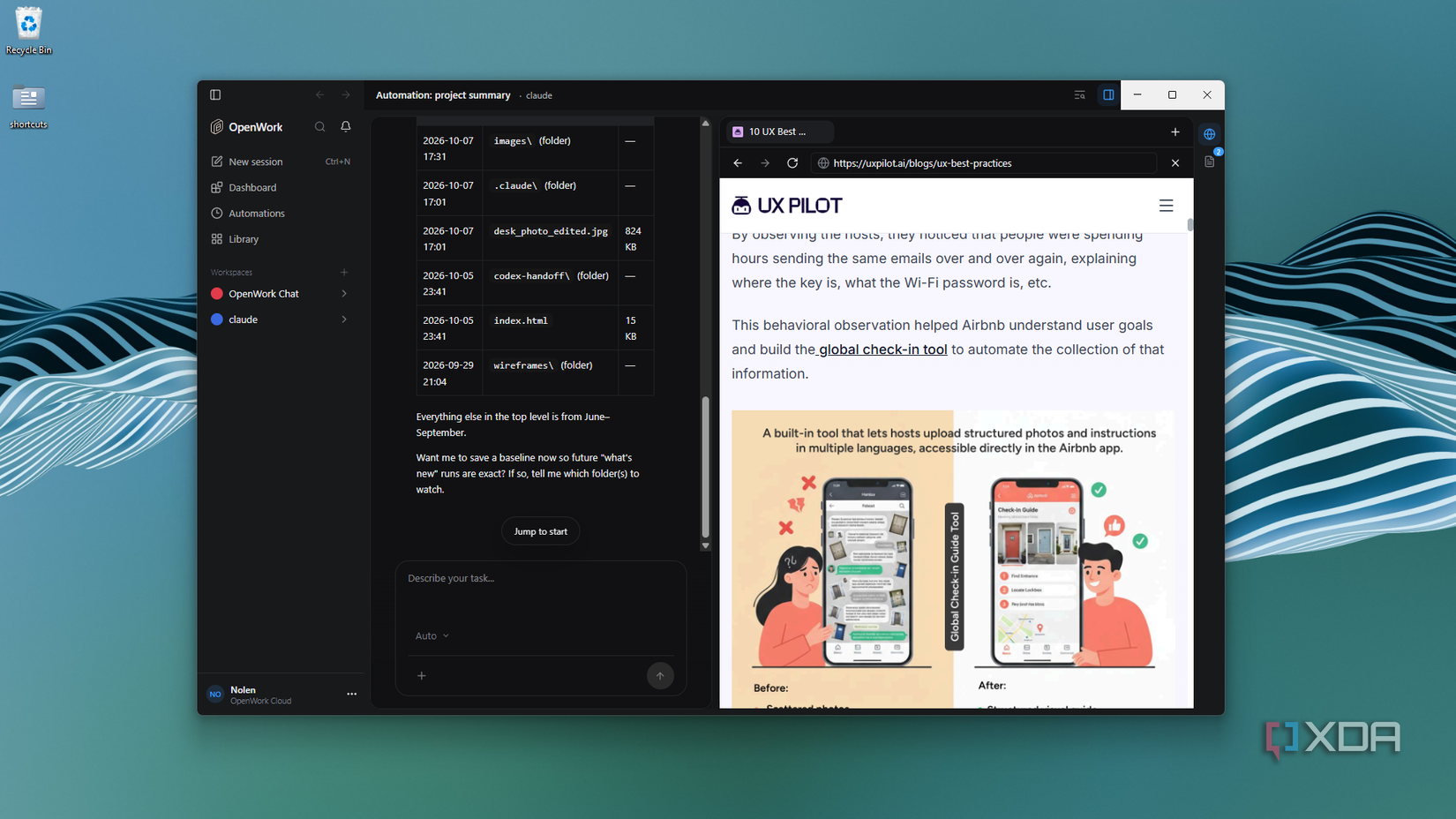The height and width of the screenshot is (819, 1456).
Task: Open the Dashboard page
Action: tap(281, 187)
